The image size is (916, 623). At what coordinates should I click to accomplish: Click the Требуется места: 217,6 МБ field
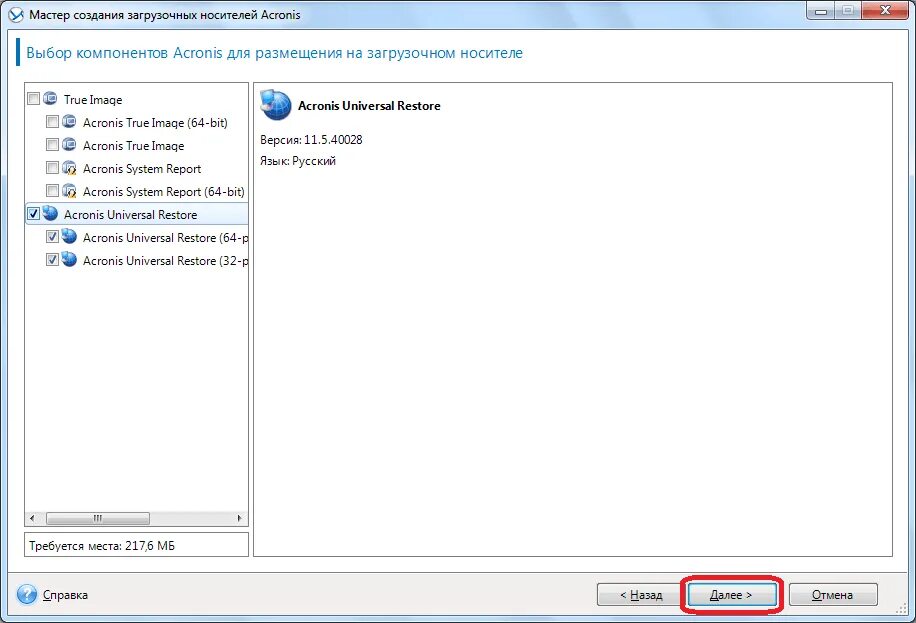(x=136, y=545)
